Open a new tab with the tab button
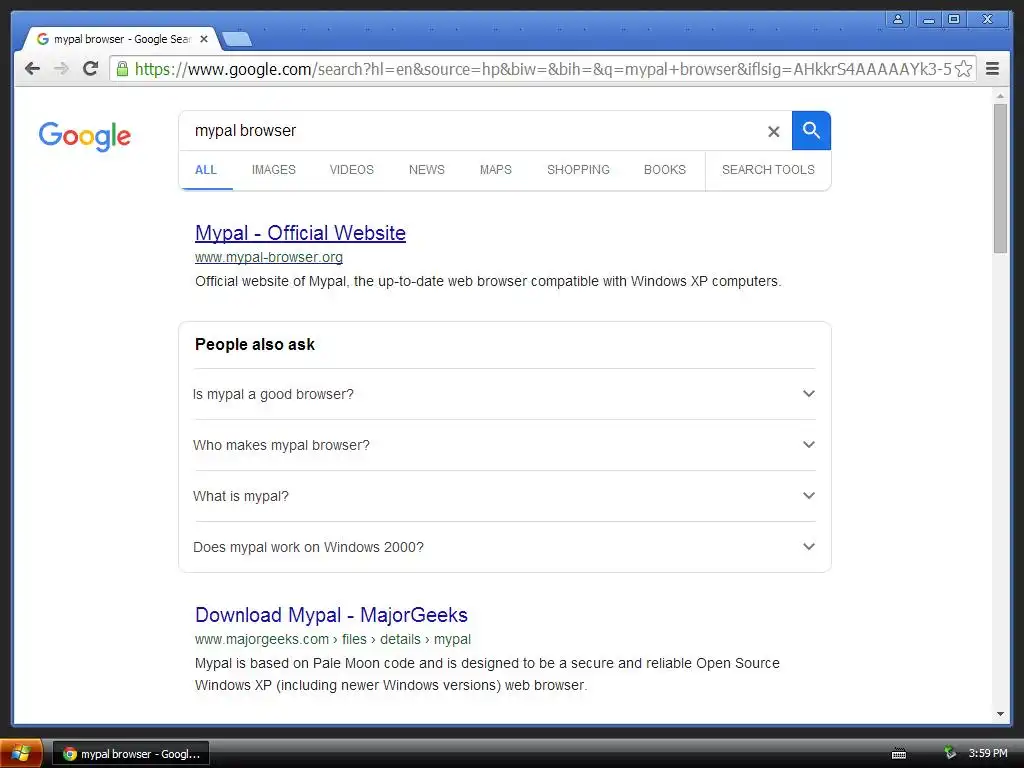The image size is (1024, 768). pos(236,40)
